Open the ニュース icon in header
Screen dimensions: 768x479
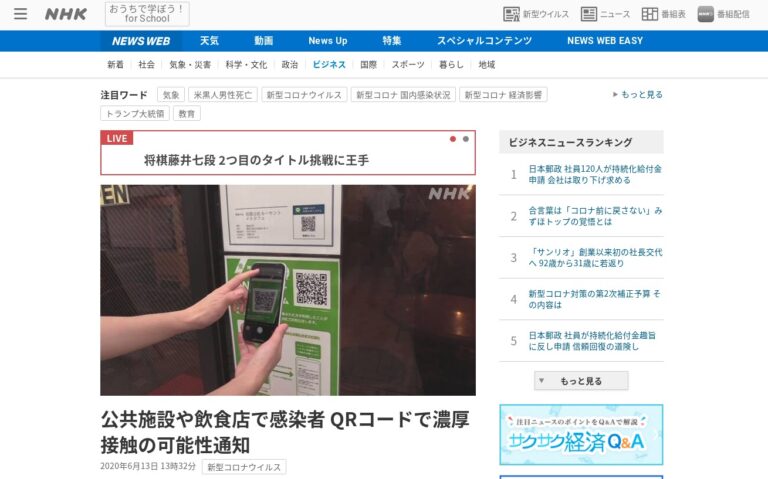point(605,14)
